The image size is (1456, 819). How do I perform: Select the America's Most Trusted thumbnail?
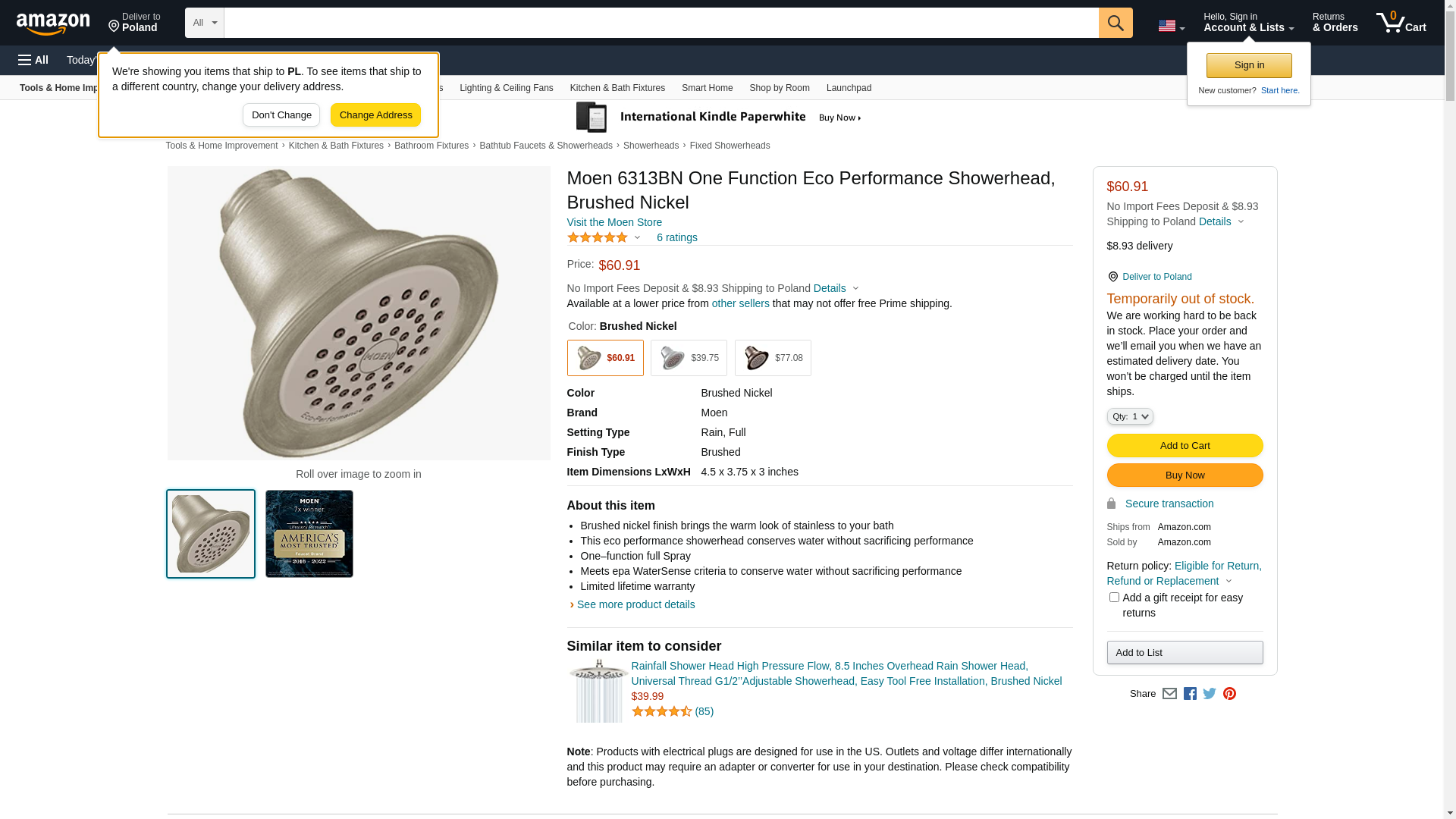click(x=309, y=534)
